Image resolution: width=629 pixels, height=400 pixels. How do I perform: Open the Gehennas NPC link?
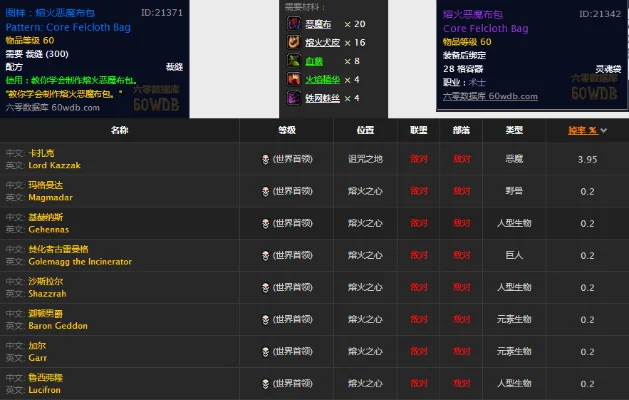coord(49,229)
